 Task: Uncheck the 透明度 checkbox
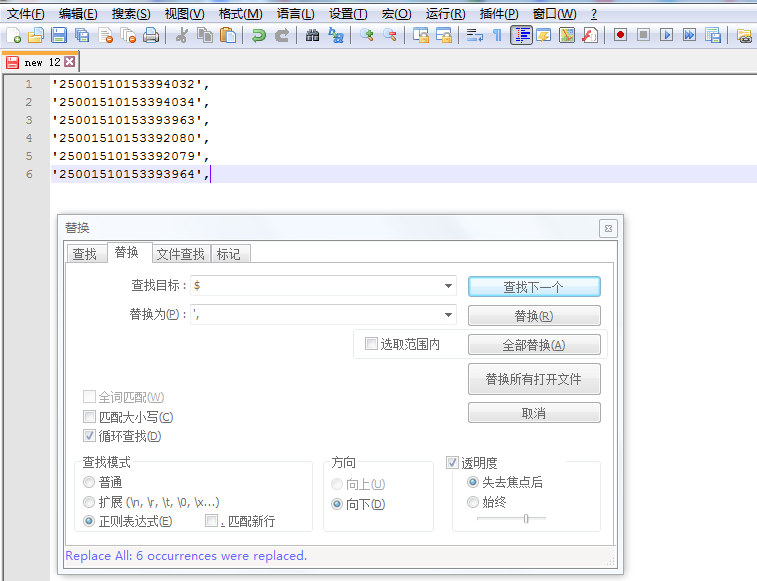point(452,463)
